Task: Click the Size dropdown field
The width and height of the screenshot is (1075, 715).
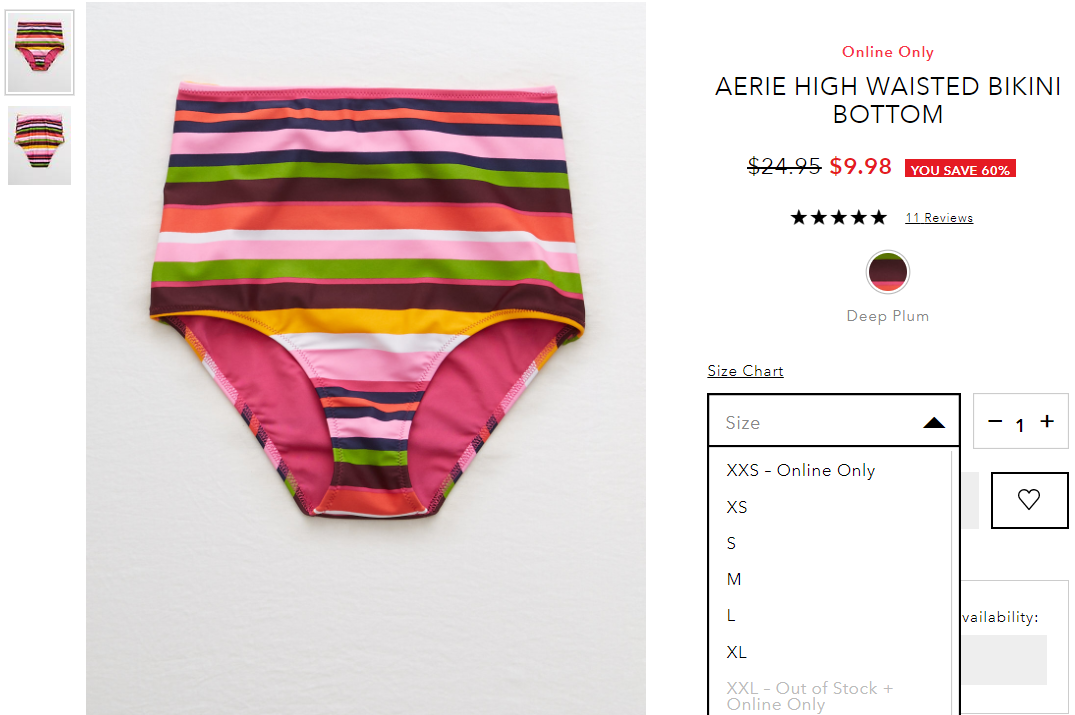Action: [x=834, y=420]
